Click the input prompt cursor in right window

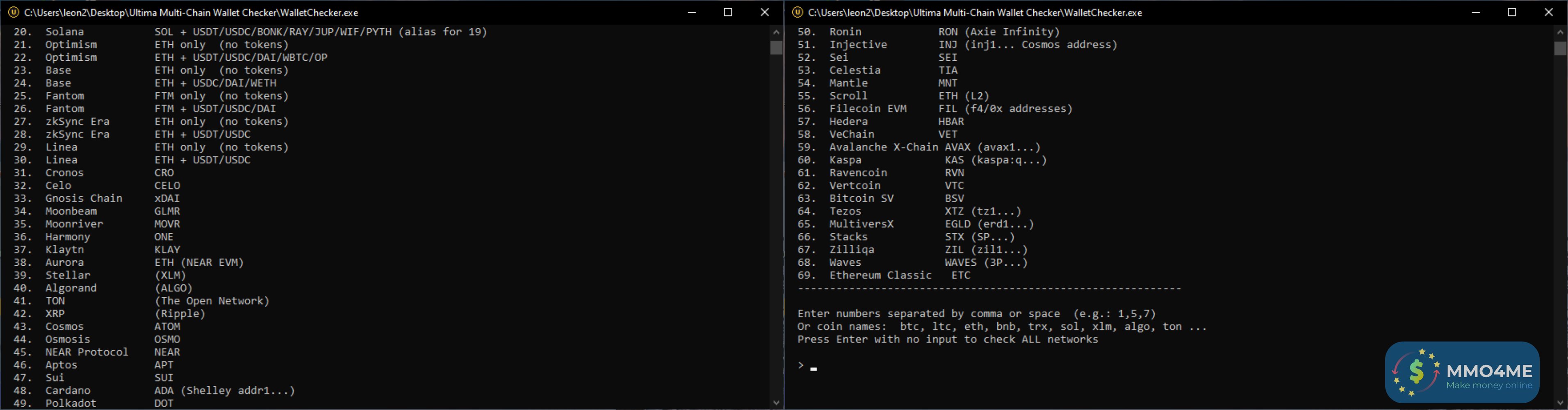814,369
